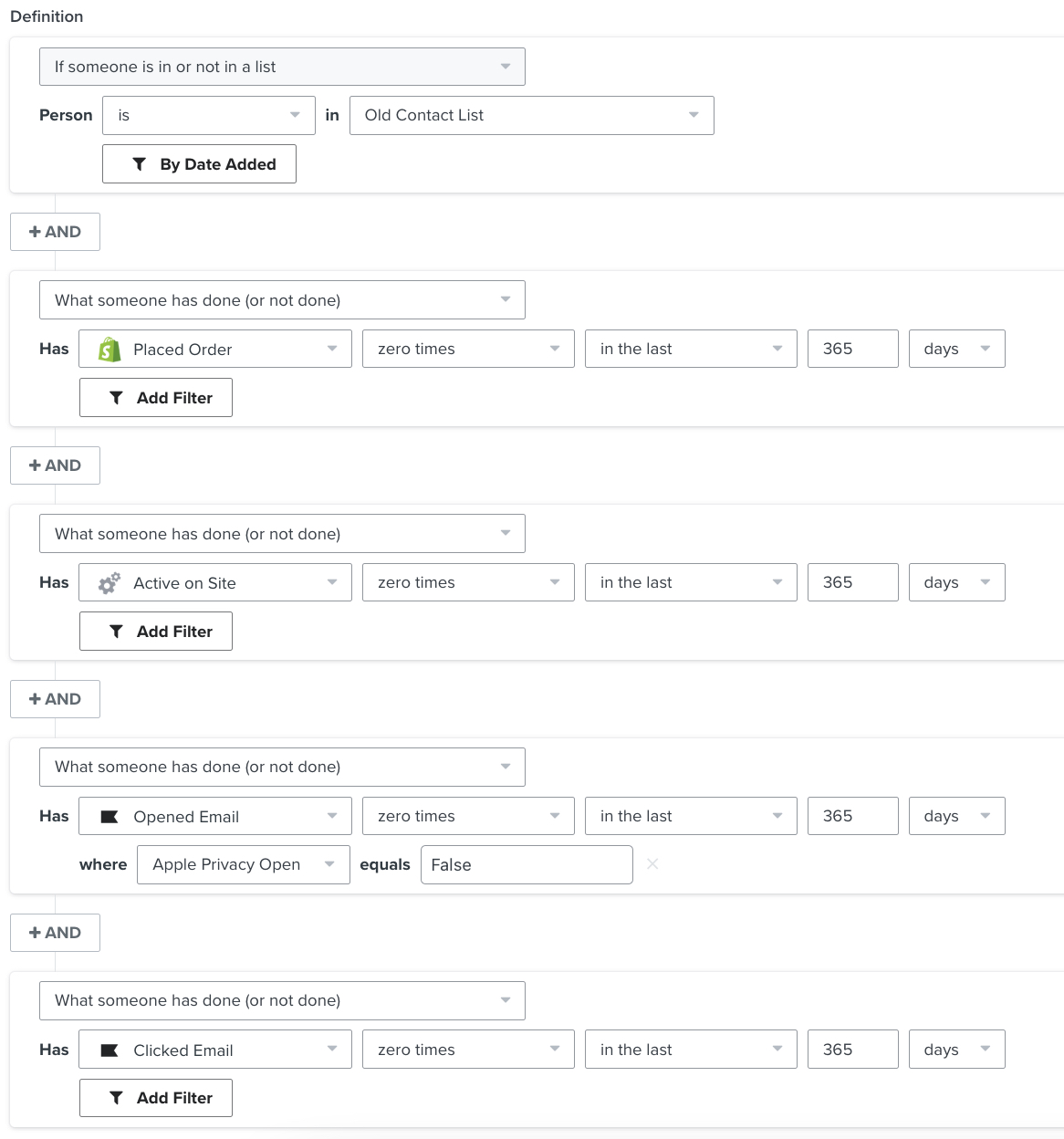
Task: Click the Shopify icon beside Placed Order
Action: click(x=110, y=350)
